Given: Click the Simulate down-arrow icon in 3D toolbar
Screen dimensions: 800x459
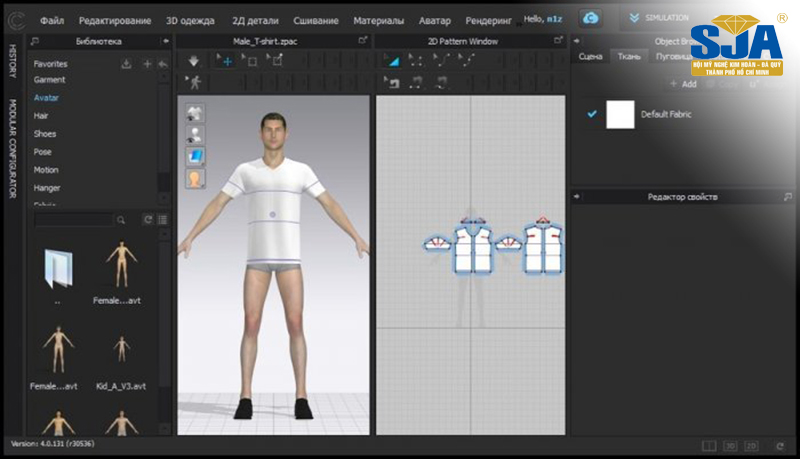Looking at the screenshot, I should pyautogui.click(x=195, y=60).
